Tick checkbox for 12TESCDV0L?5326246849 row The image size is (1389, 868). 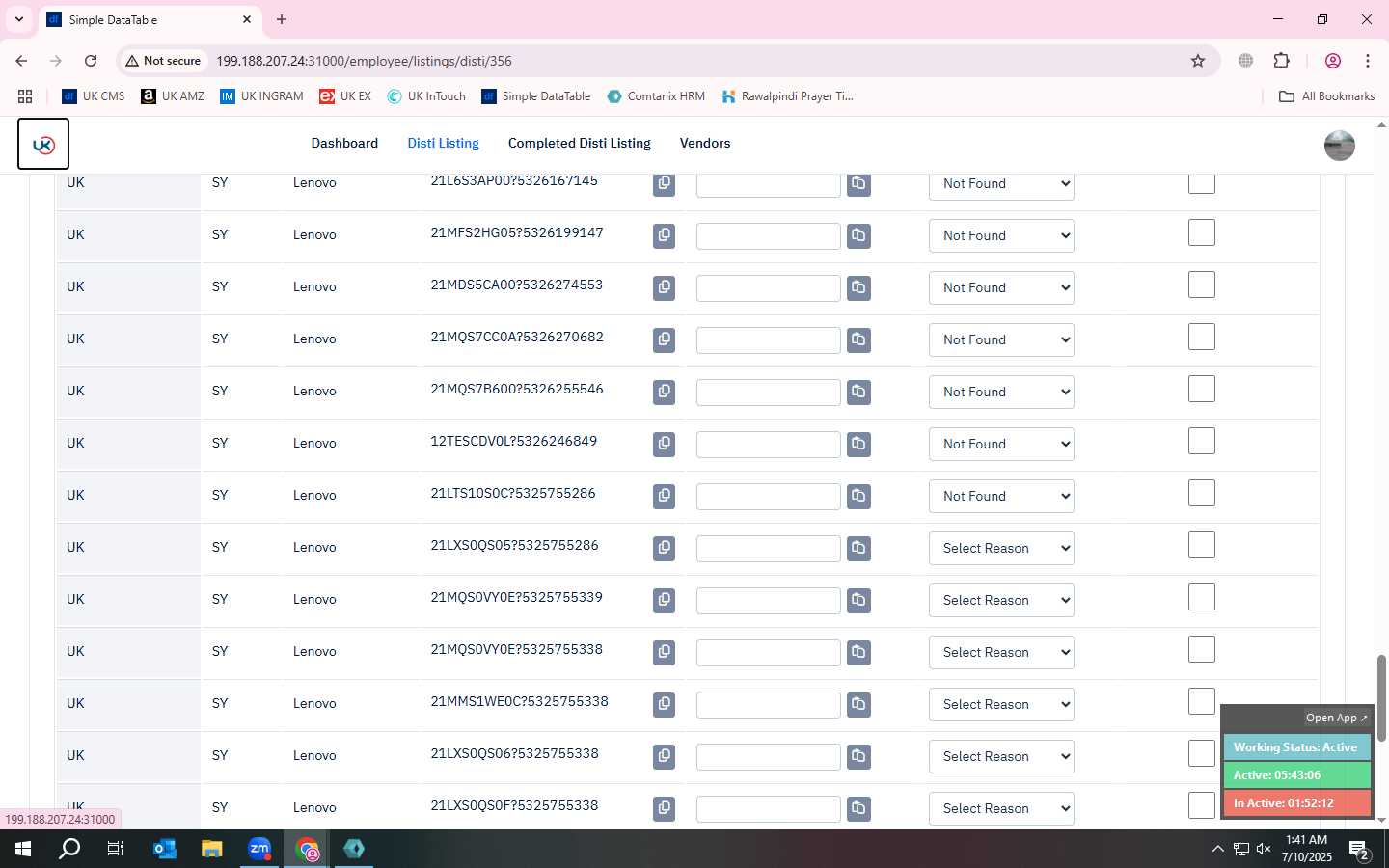(x=1201, y=441)
